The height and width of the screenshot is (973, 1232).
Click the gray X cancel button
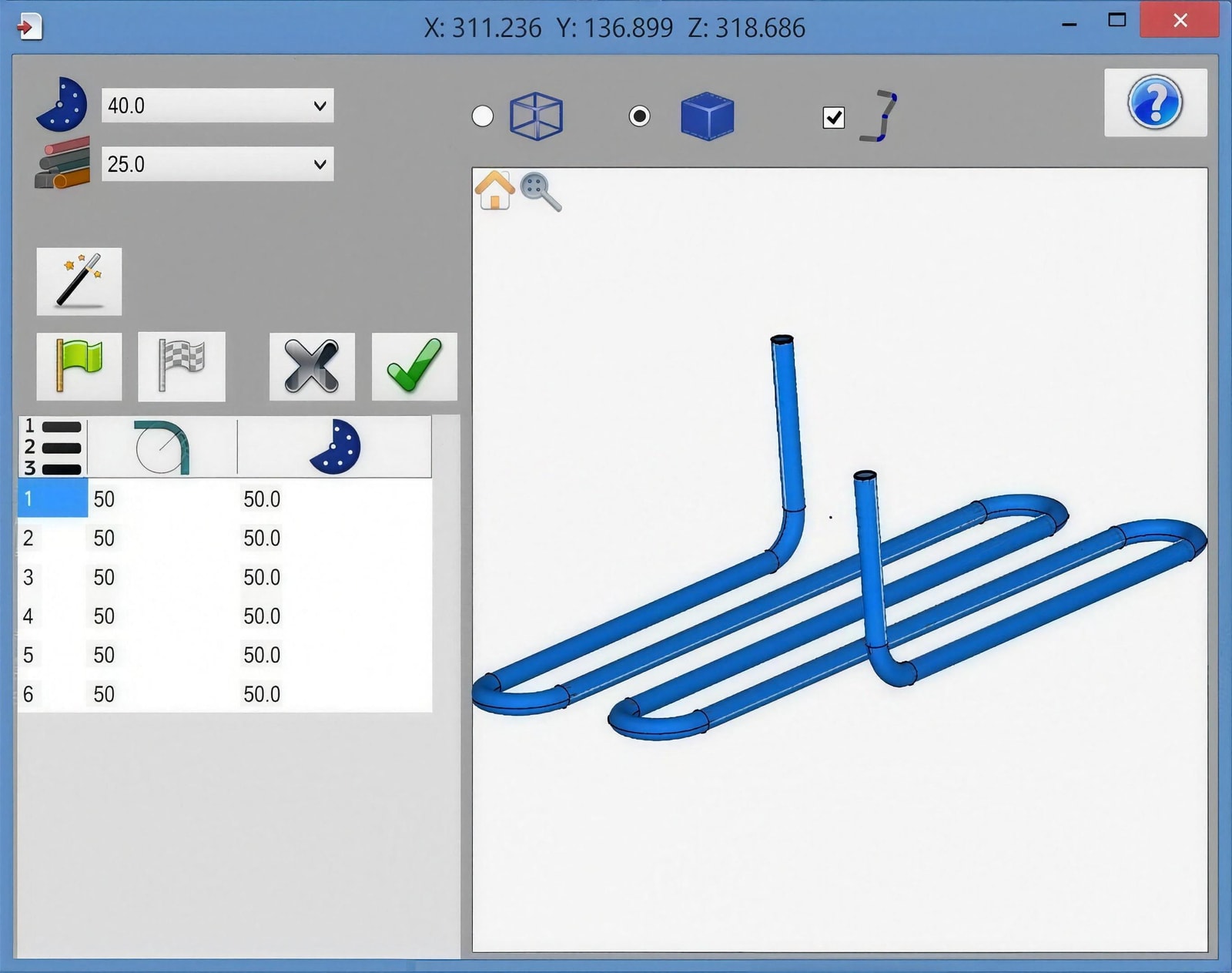click(312, 367)
